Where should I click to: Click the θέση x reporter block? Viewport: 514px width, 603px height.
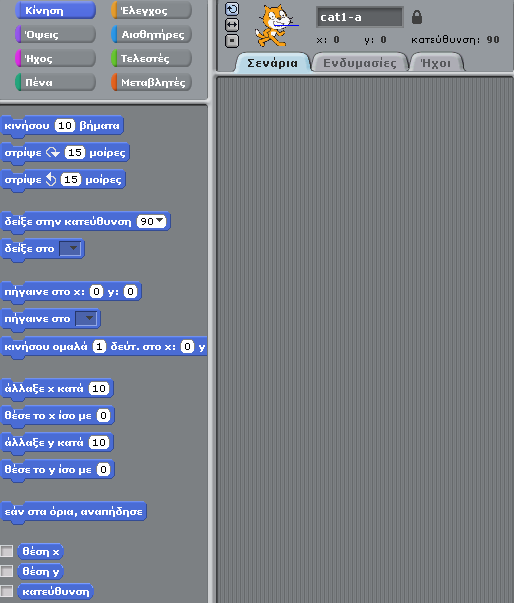pos(40,551)
